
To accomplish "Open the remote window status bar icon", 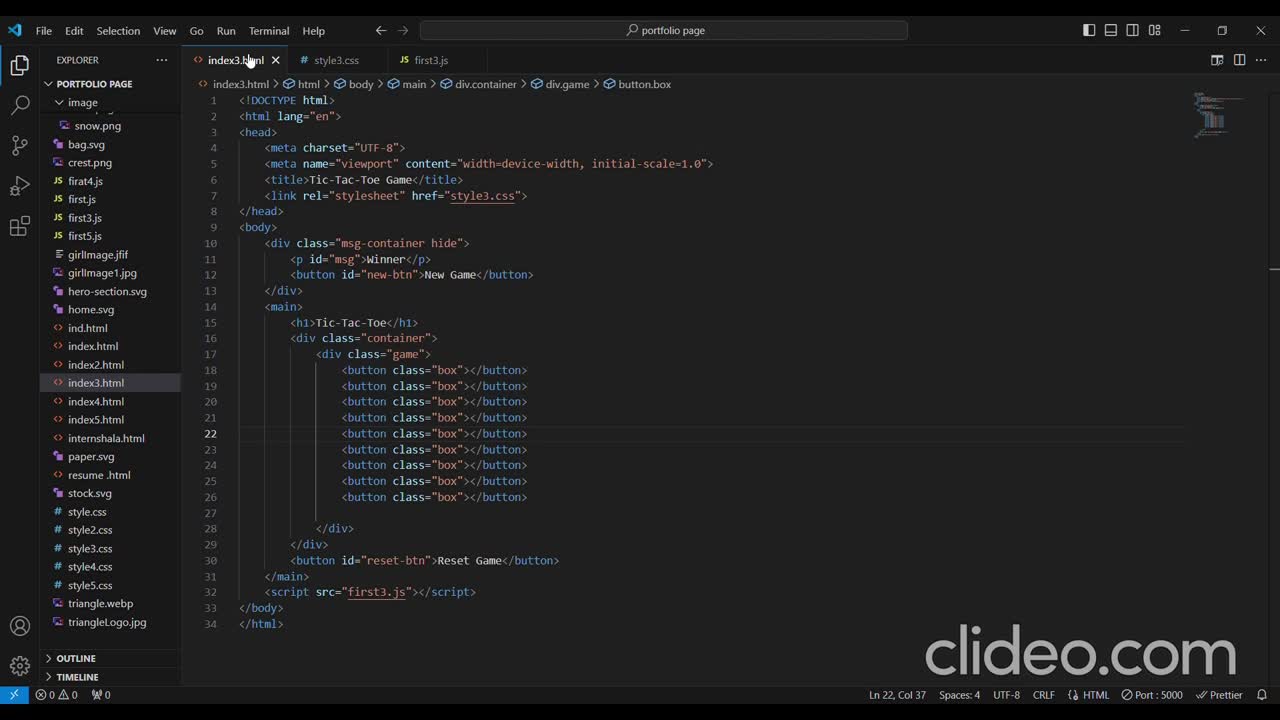I will [x=14, y=695].
